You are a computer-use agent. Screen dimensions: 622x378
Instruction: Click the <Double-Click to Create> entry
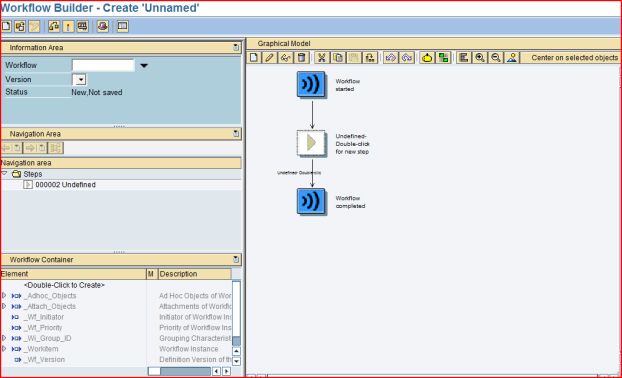(64, 285)
